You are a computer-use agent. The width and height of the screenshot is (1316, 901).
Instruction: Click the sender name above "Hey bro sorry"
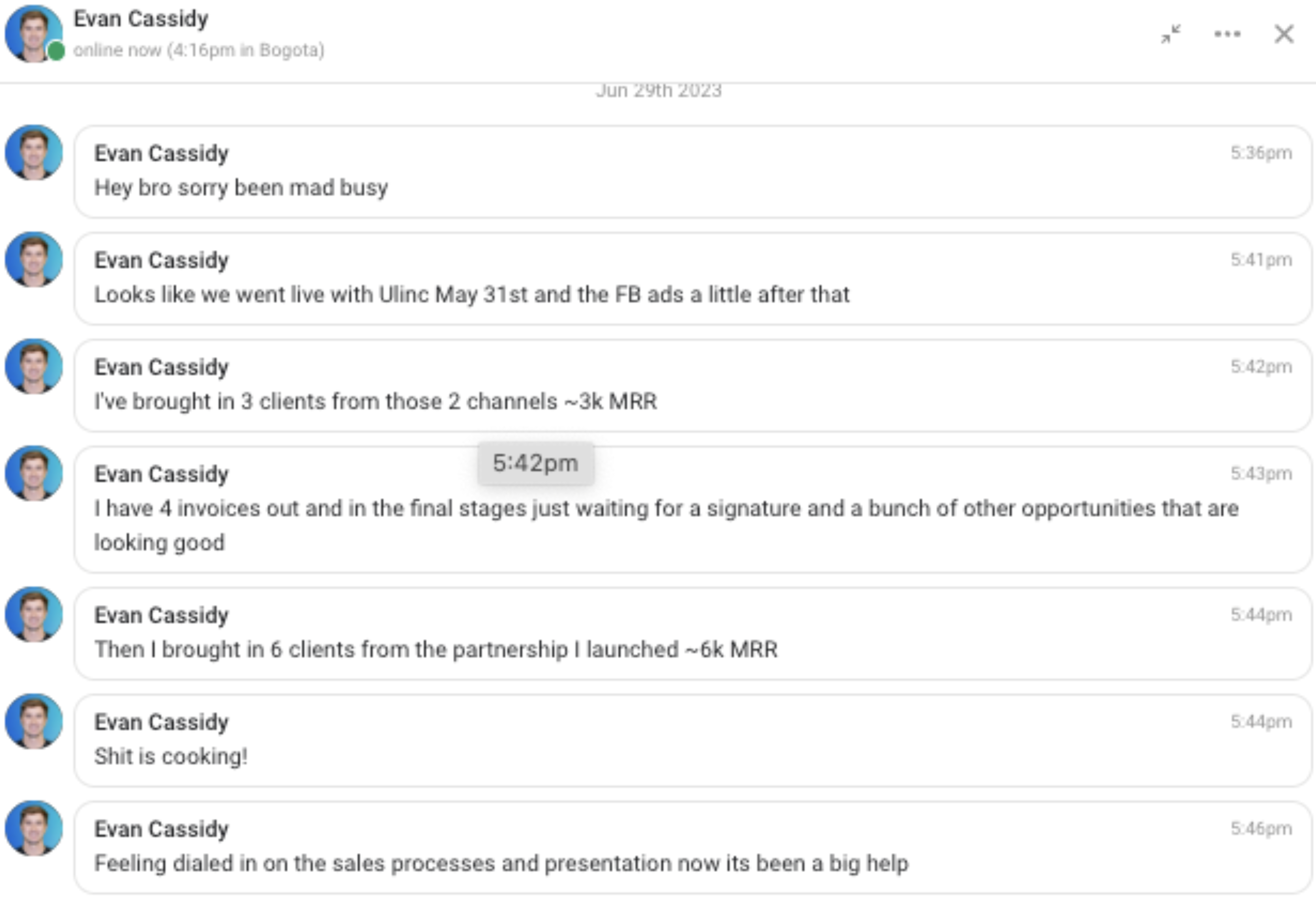click(161, 154)
